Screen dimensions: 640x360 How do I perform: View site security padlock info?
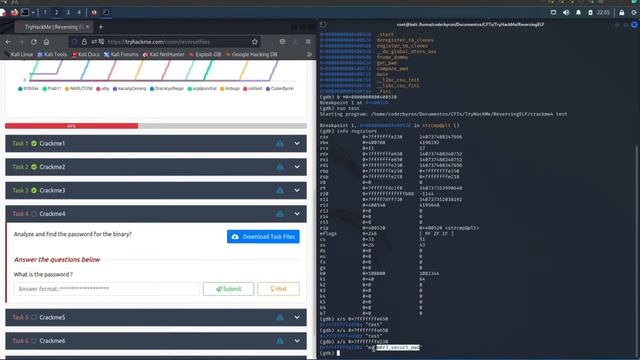click(x=84, y=42)
